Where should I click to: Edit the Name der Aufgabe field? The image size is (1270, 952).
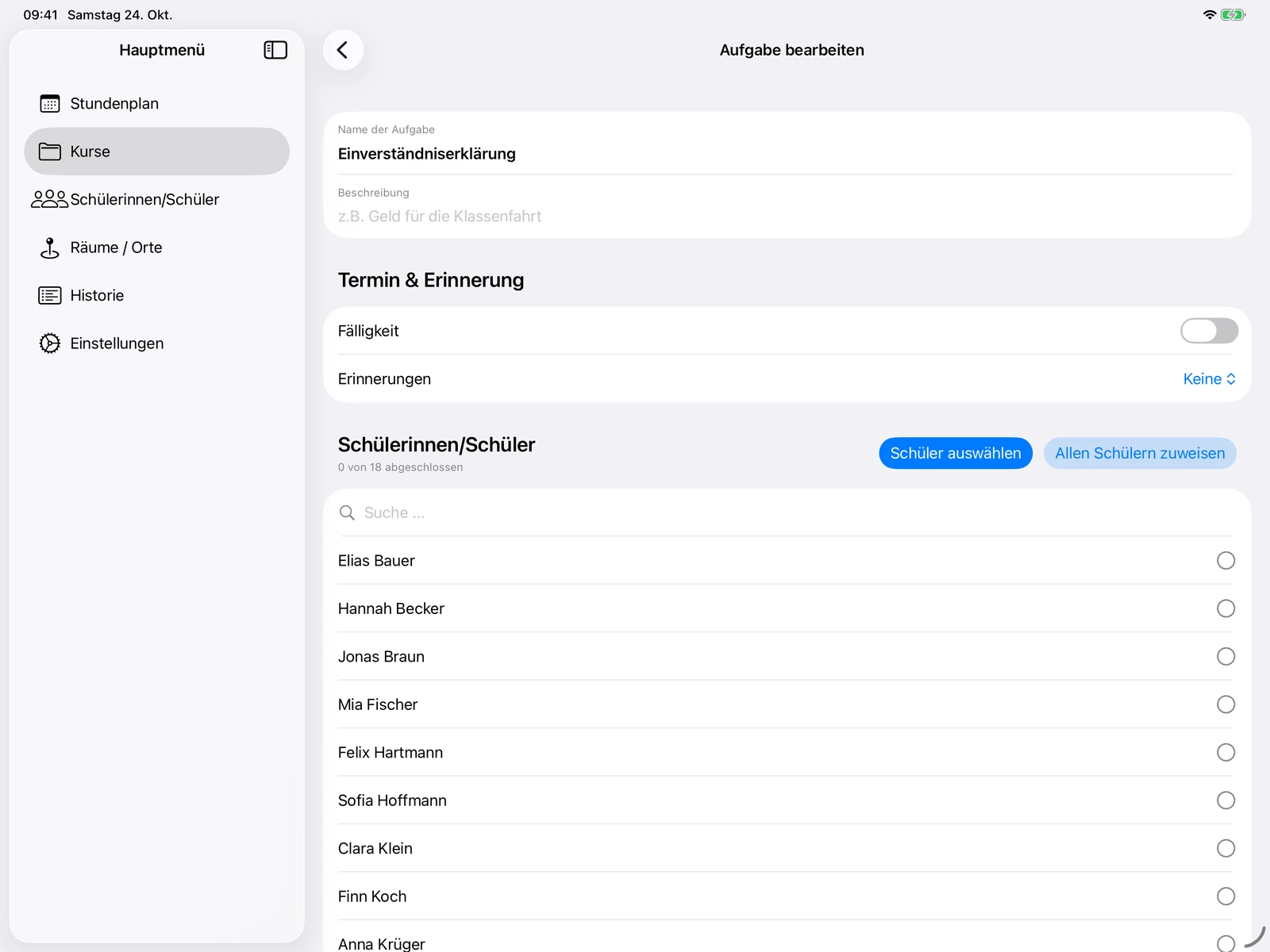coord(786,144)
